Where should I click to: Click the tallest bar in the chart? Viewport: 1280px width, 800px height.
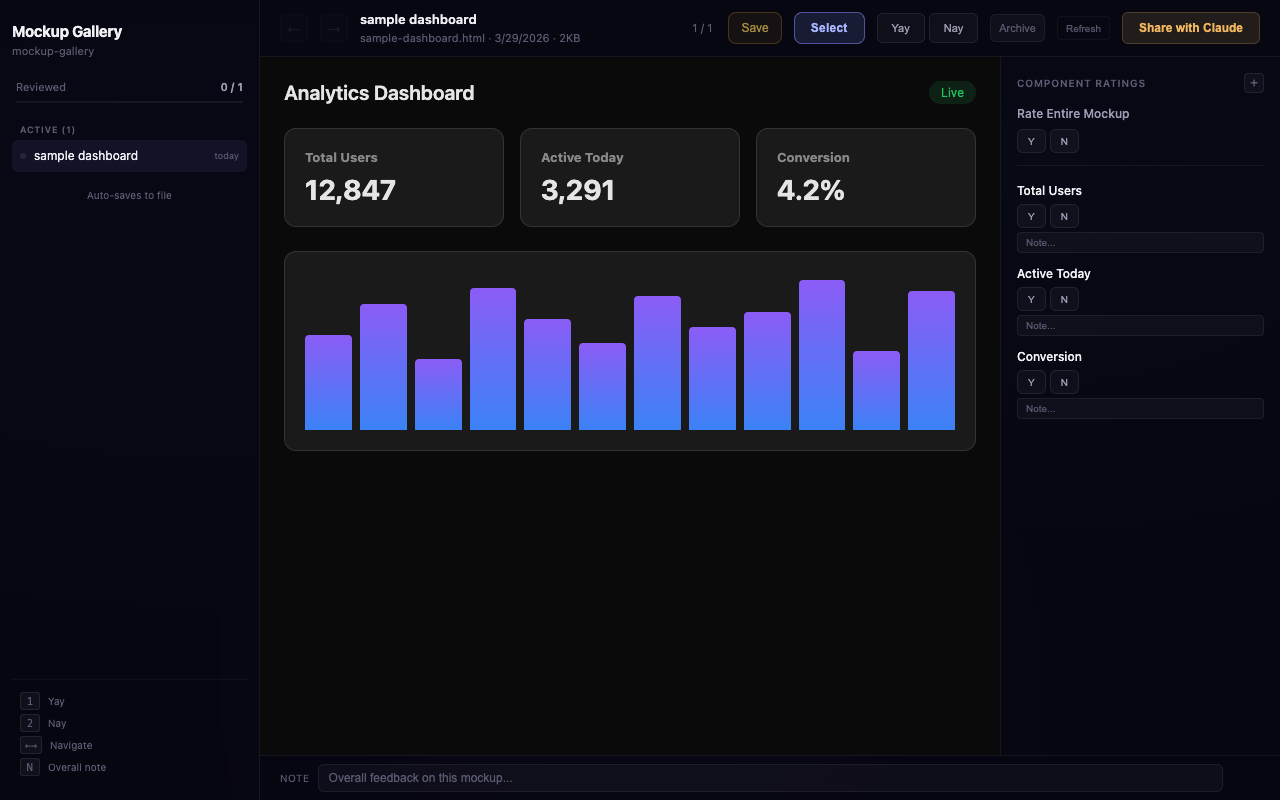(822, 355)
